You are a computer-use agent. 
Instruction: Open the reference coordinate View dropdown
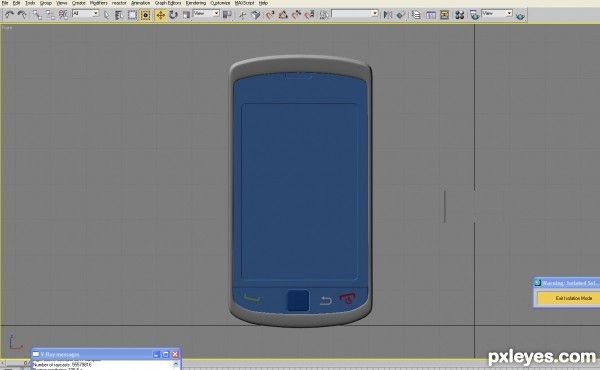coord(206,13)
